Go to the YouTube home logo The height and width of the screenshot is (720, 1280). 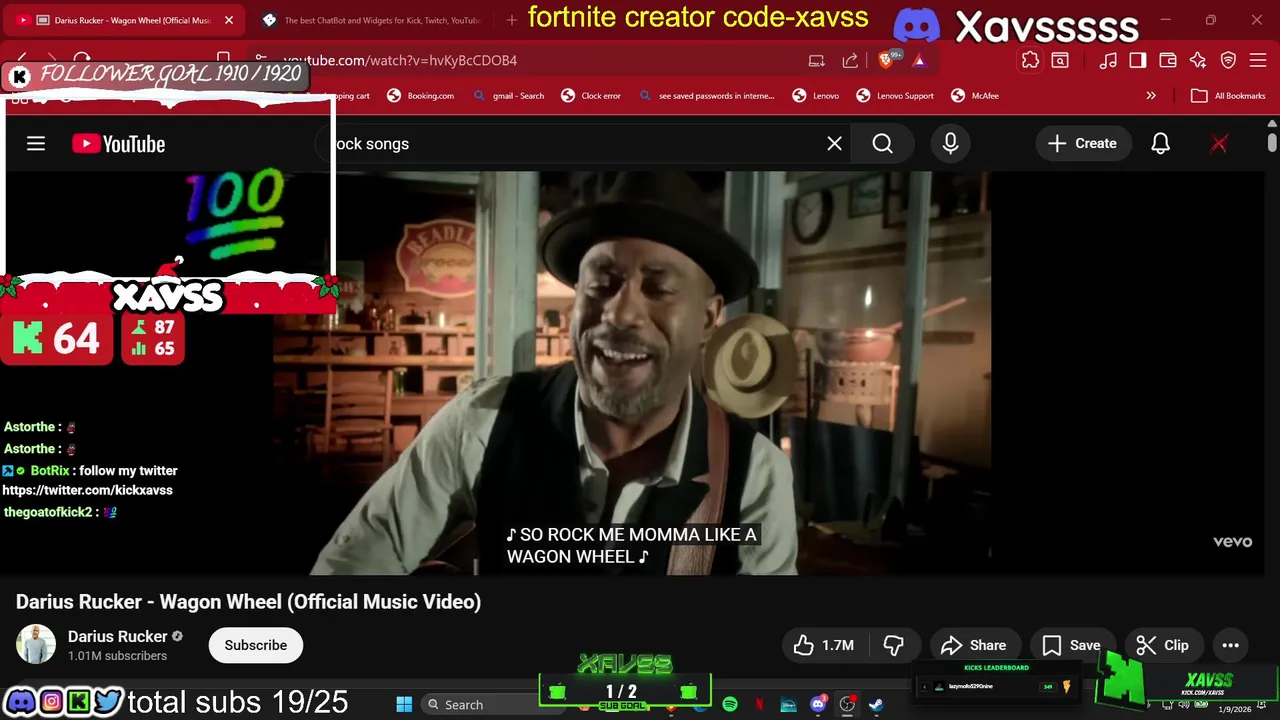tap(118, 144)
